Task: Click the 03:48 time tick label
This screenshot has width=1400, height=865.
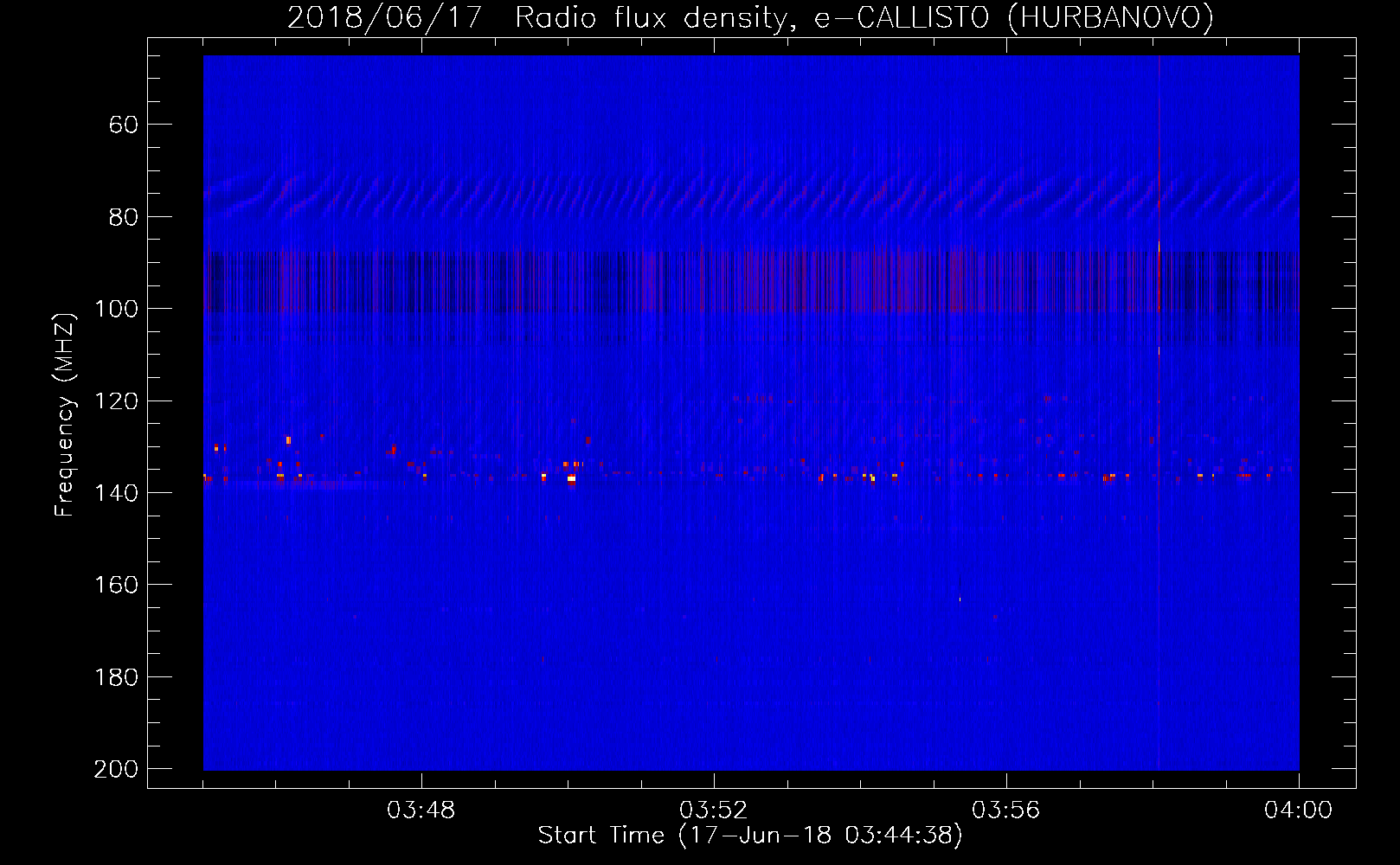Action: 421,811
